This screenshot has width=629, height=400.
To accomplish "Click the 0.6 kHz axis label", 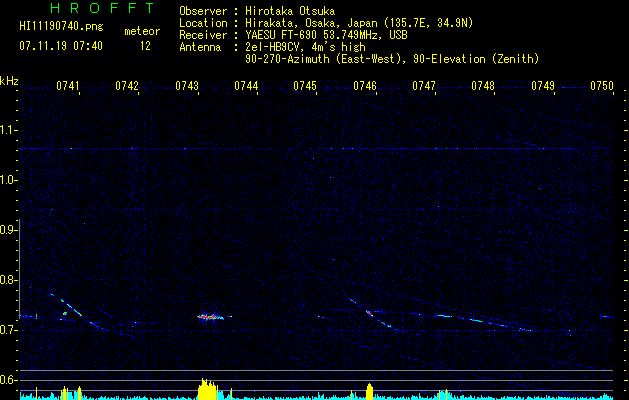I will point(8,380).
